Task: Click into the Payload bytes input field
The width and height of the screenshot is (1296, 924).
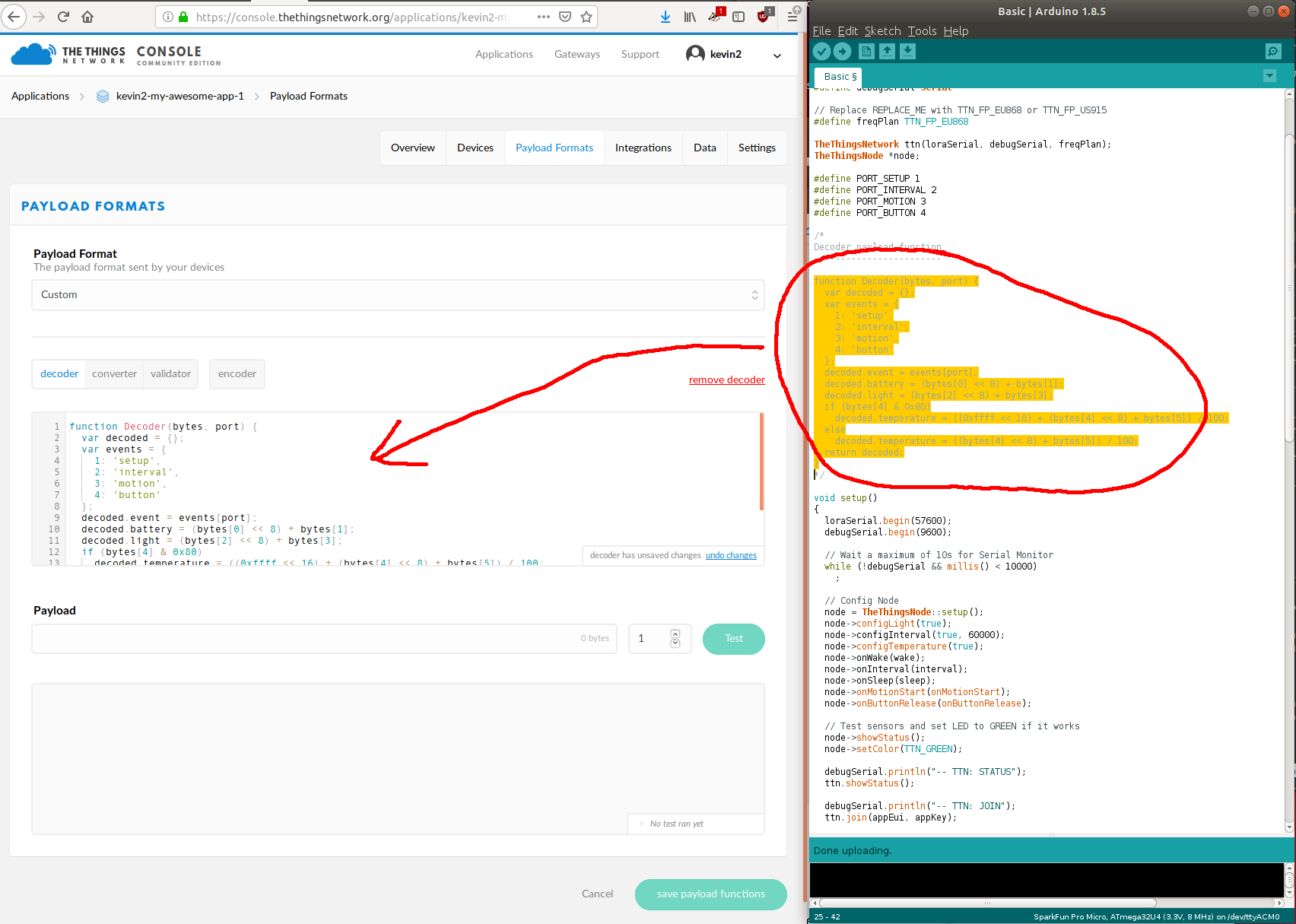Action: 325,639
